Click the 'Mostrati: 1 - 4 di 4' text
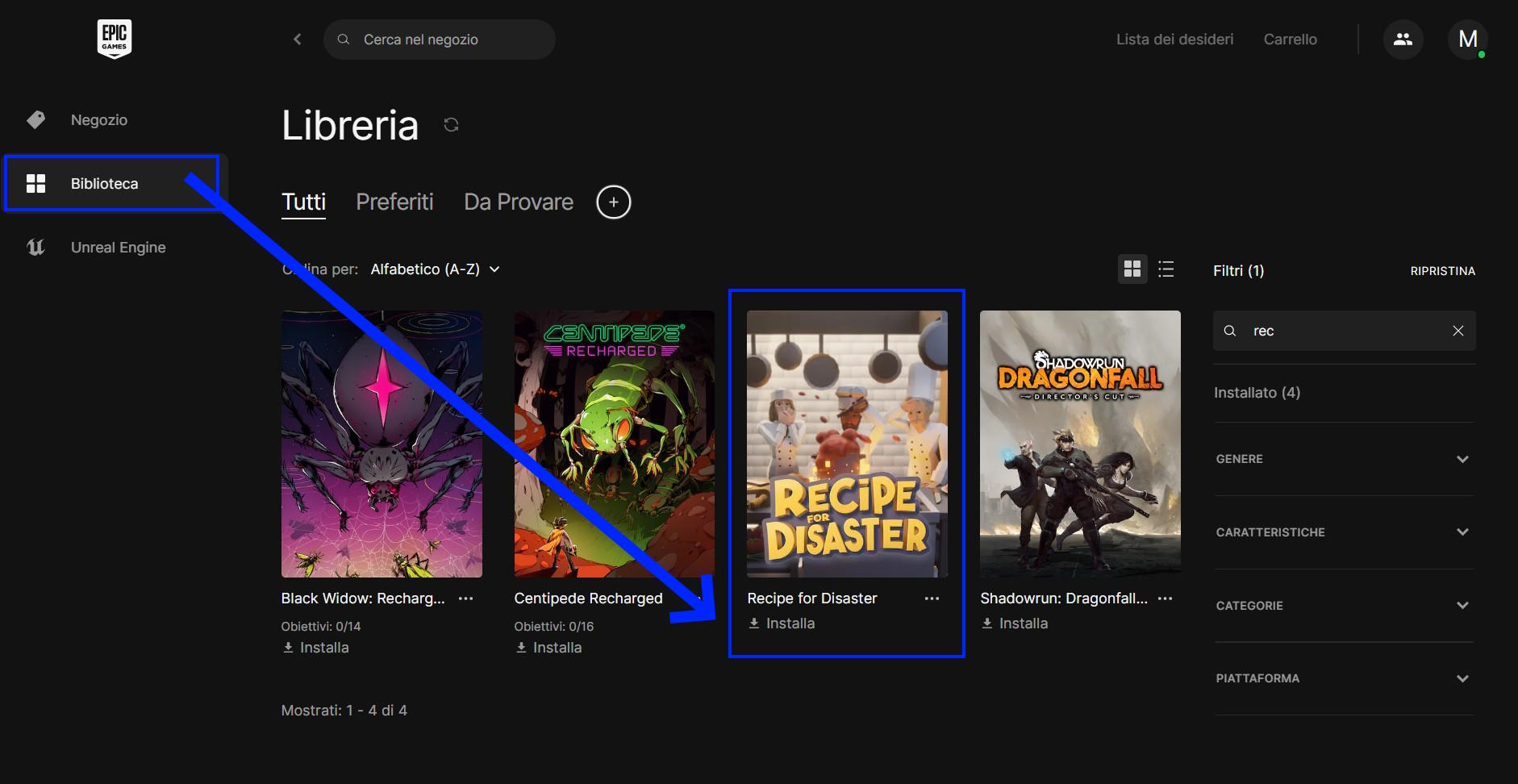The height and width of the screenshot is (784, 1518). pyautogui.click(x=344, y=711)
